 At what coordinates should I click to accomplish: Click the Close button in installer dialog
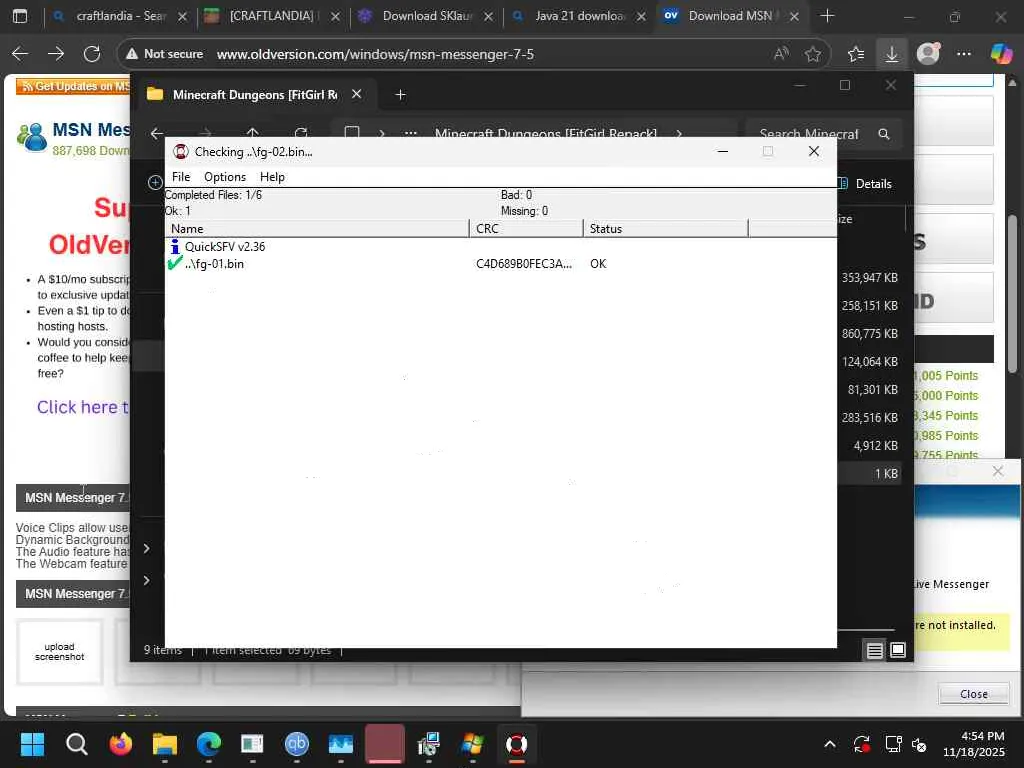(974, 694)
